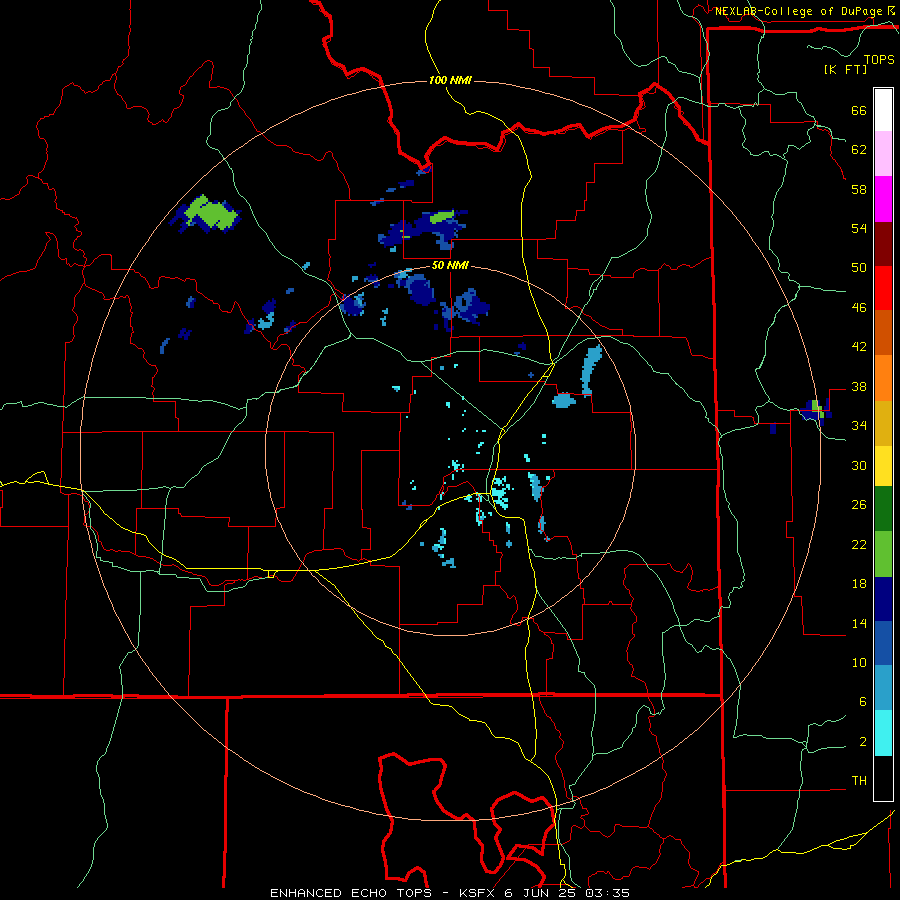
Task: Click the '34' legend value
Action: [x=859, y=426]
